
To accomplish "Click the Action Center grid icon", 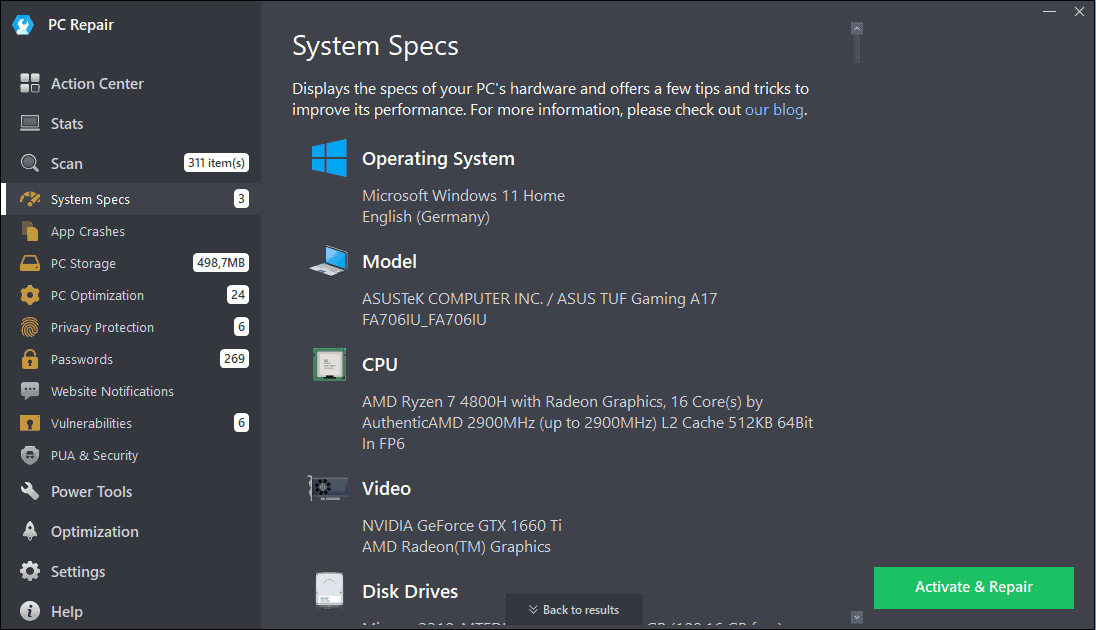I will point(30,83).
